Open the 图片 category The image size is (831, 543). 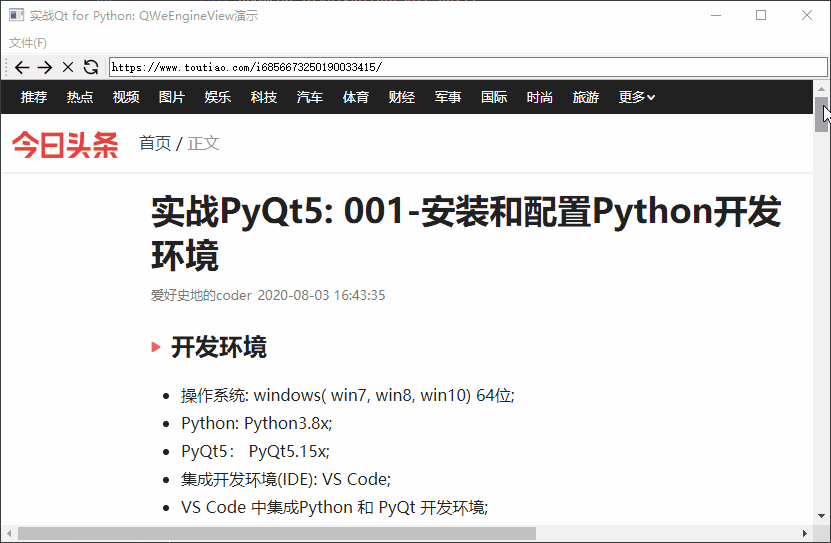coord(172,97)
